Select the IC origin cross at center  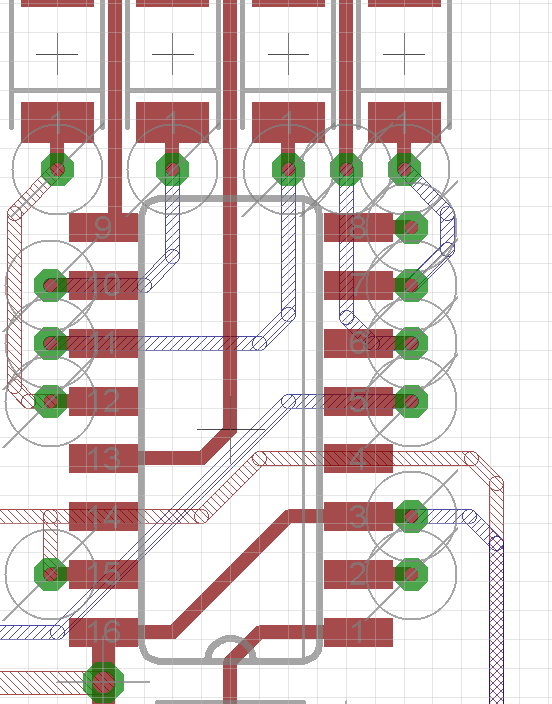tap(231, 430)
